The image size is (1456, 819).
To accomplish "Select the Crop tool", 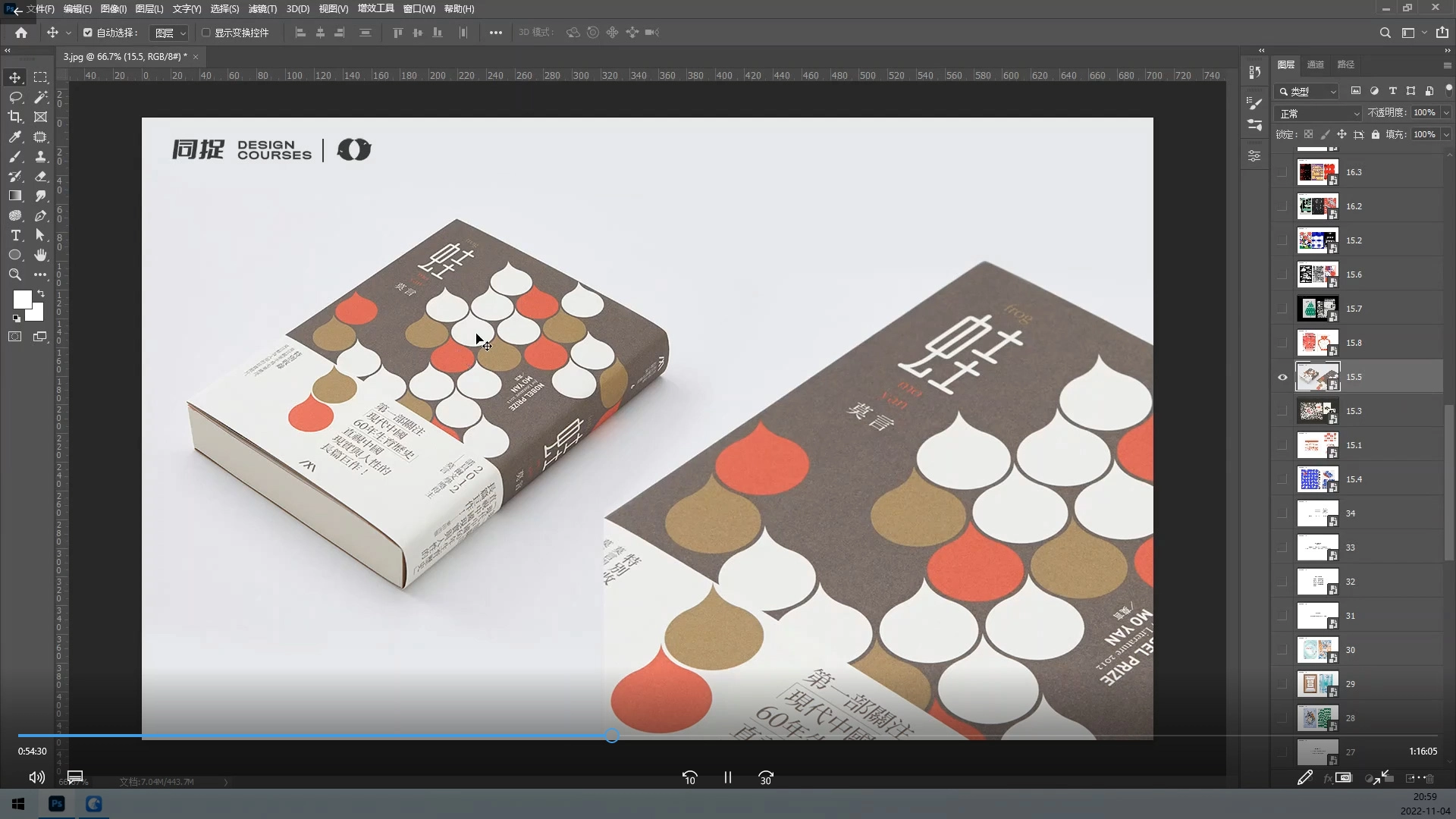I will (x=15, y=117).
